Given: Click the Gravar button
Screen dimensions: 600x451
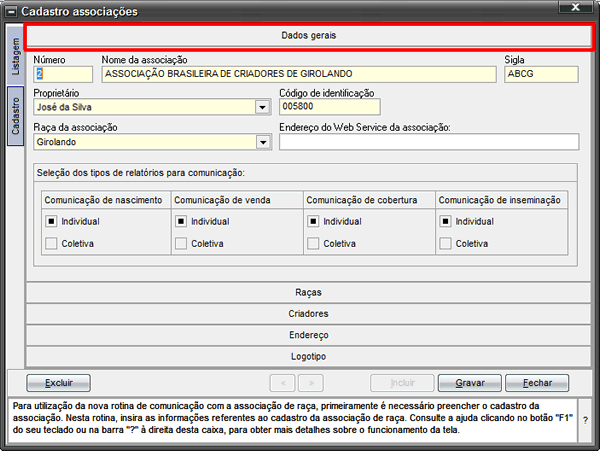Looking at the screenshot, I should [470, 383].
